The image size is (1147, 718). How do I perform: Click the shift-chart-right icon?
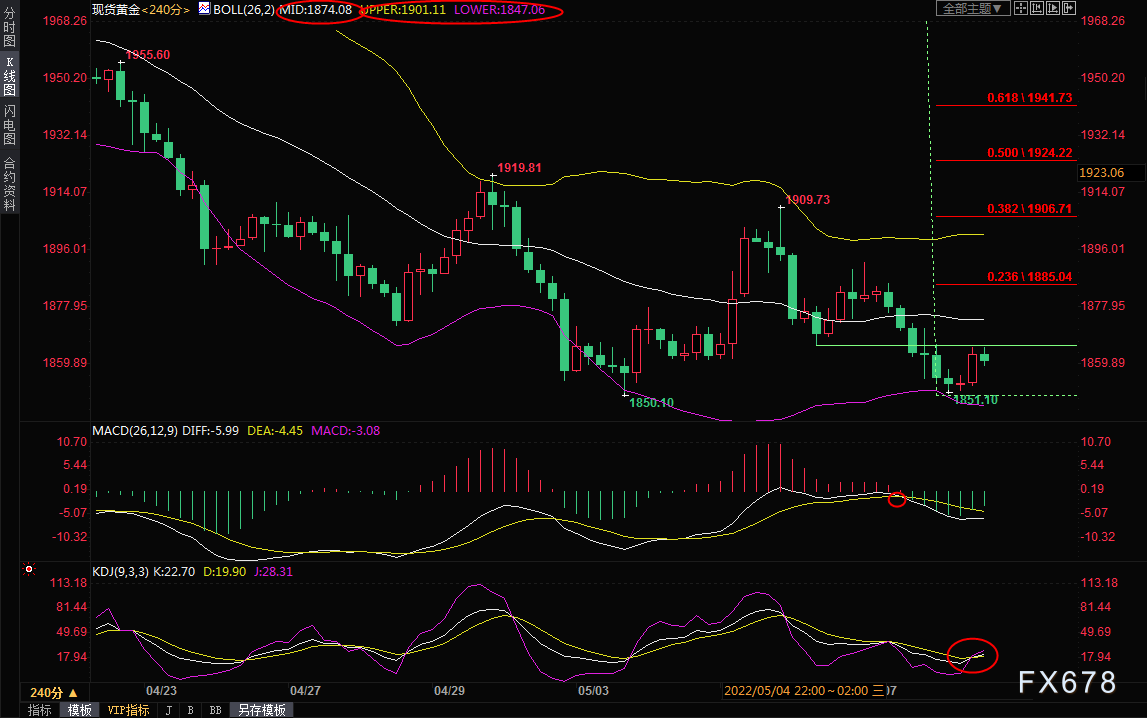point(1069,8)
